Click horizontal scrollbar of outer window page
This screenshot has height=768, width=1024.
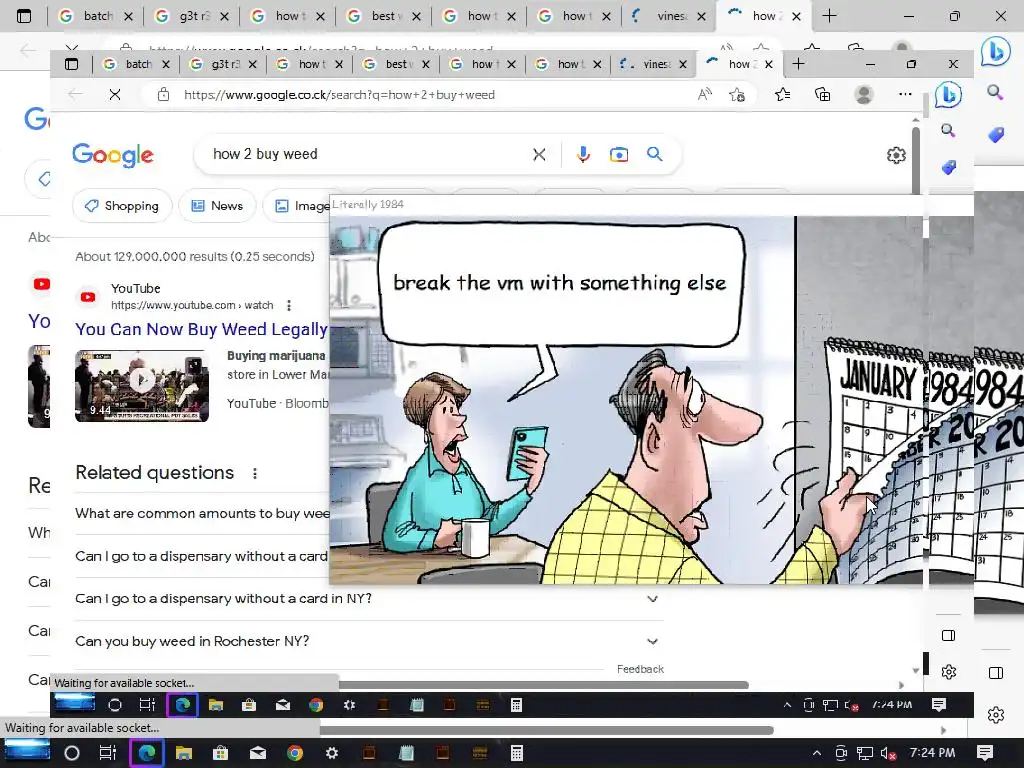(547, 730)
